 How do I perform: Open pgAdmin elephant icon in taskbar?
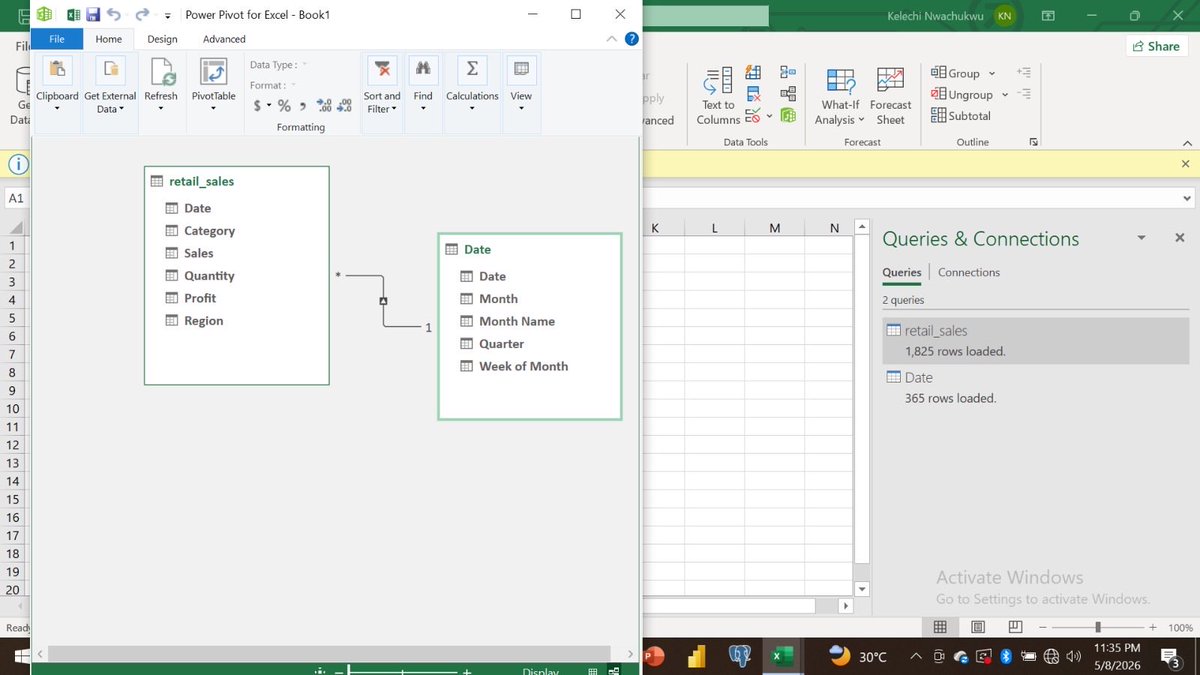[740, 656]
